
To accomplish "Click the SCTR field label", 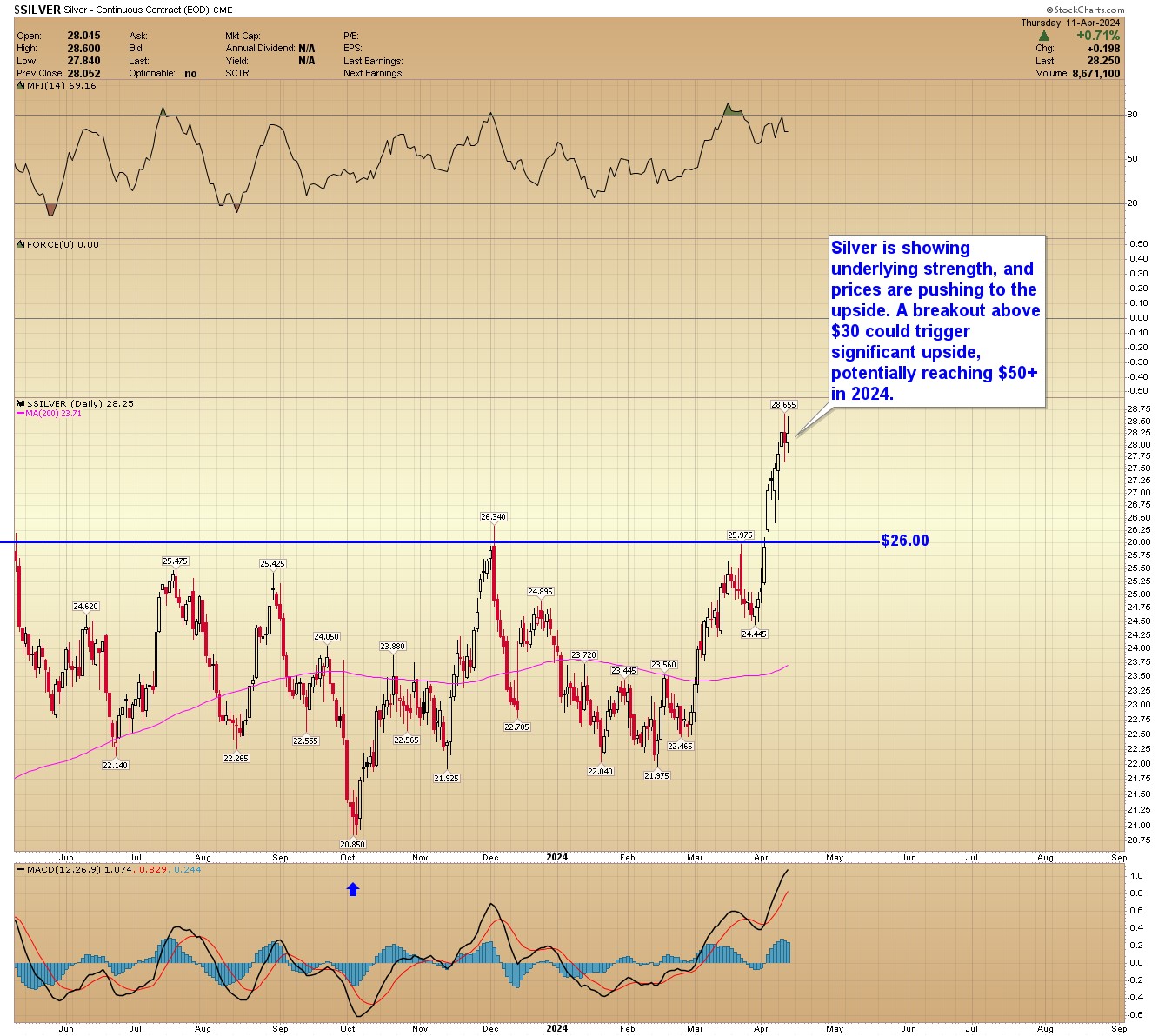I will coord(238,74).
